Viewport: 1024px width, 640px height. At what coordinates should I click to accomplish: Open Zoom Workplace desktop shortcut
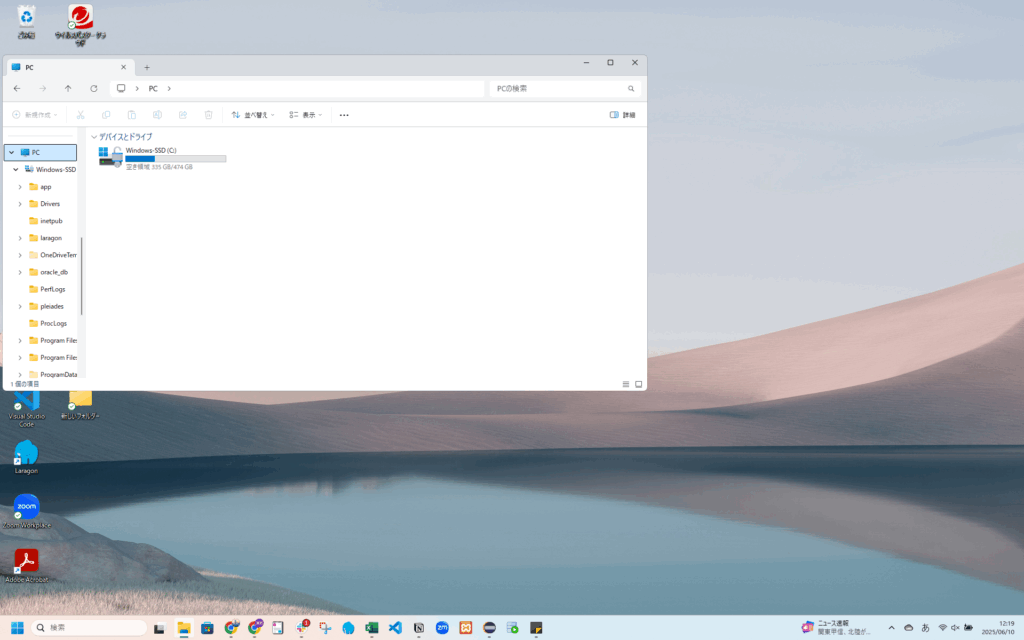tap(26, 507)
